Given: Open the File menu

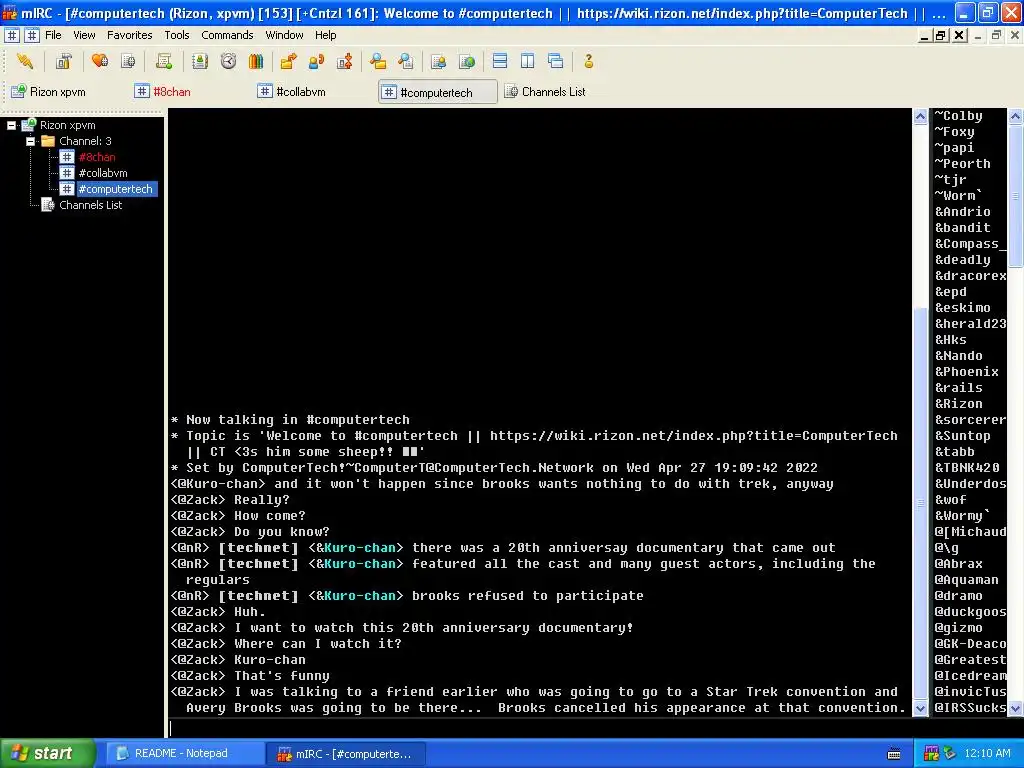Looking at the screenshot, I should (x=54, y=35).
